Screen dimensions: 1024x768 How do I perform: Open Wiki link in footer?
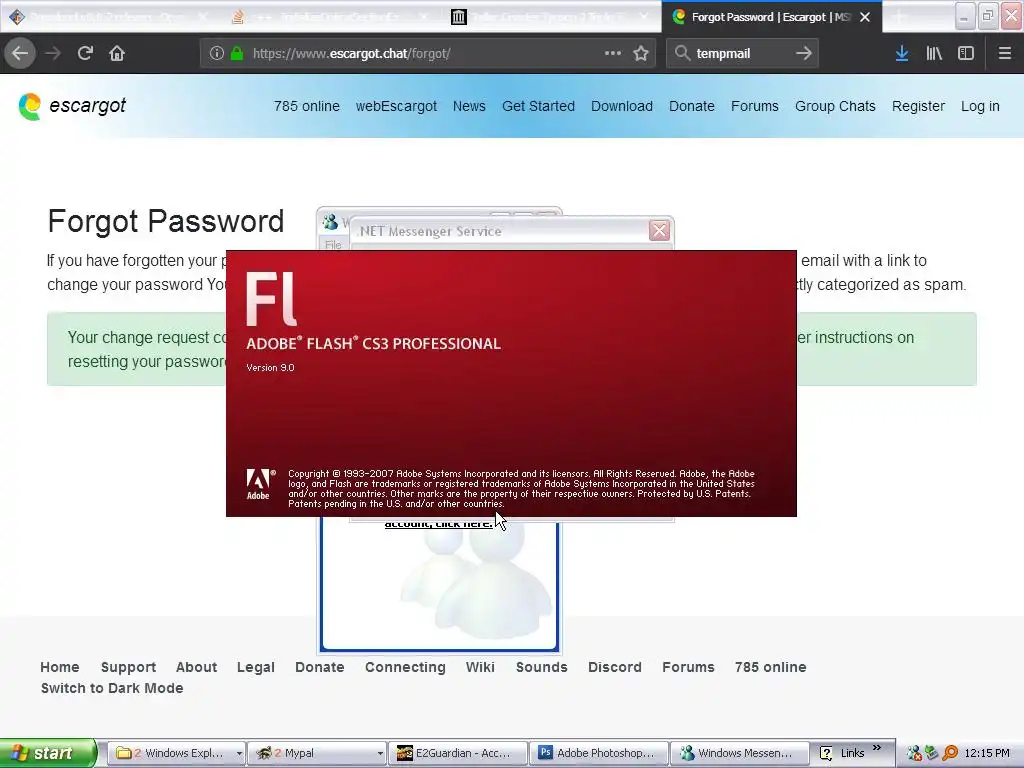[480, 667]
